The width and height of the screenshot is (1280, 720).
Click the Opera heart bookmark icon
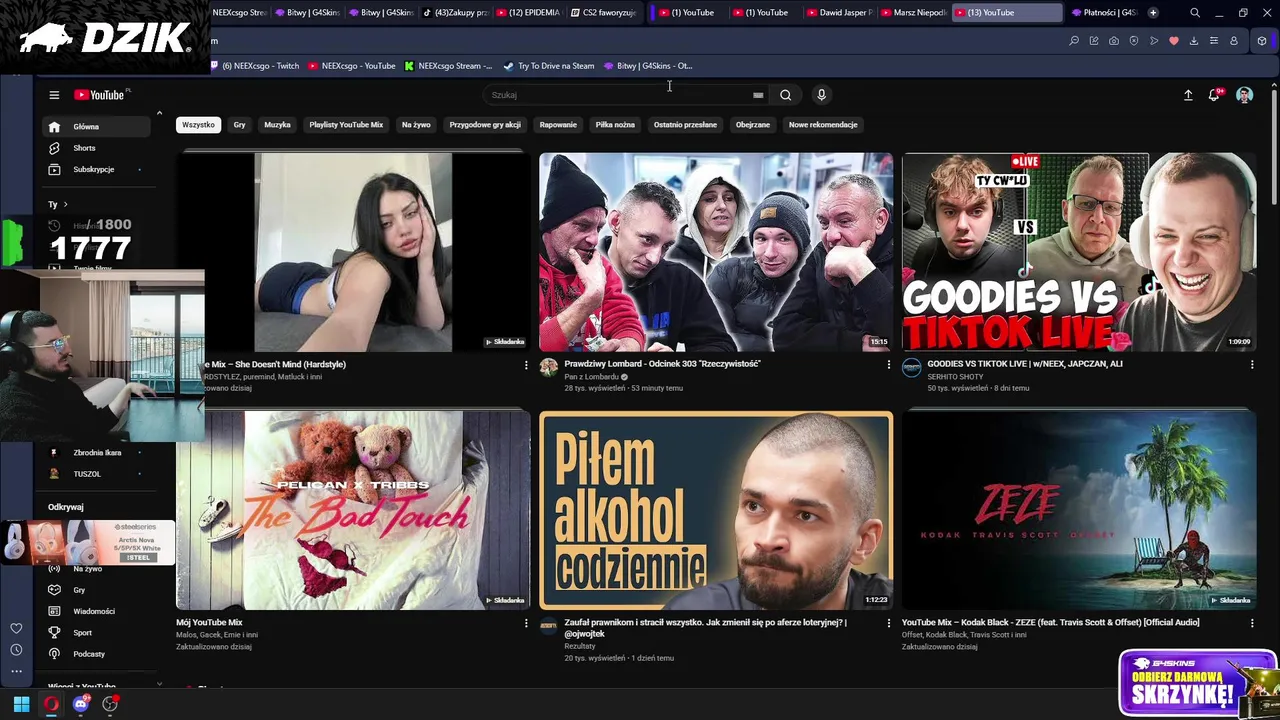pos(1174,41)
